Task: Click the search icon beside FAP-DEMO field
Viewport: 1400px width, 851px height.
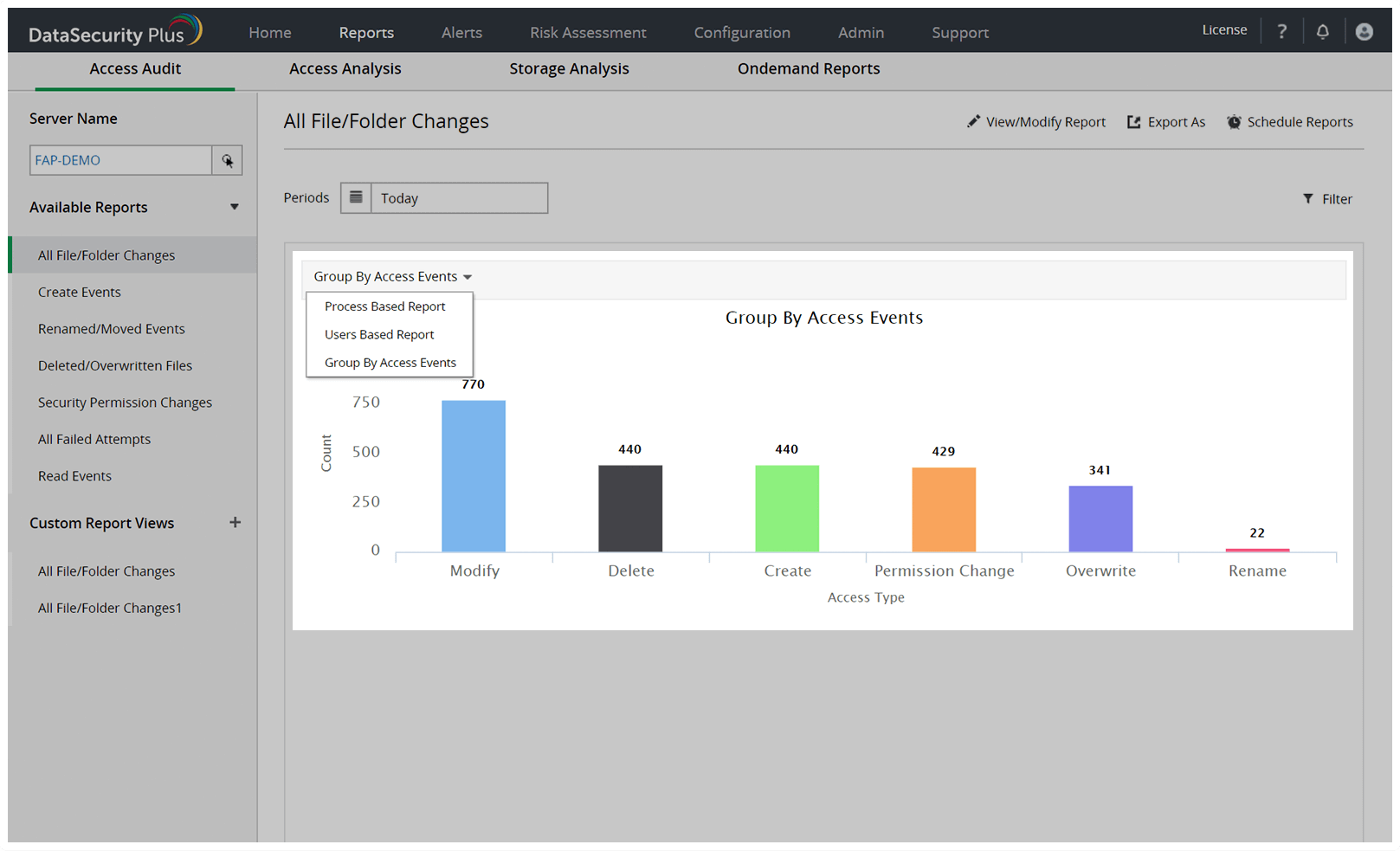Action: [227, 160]
